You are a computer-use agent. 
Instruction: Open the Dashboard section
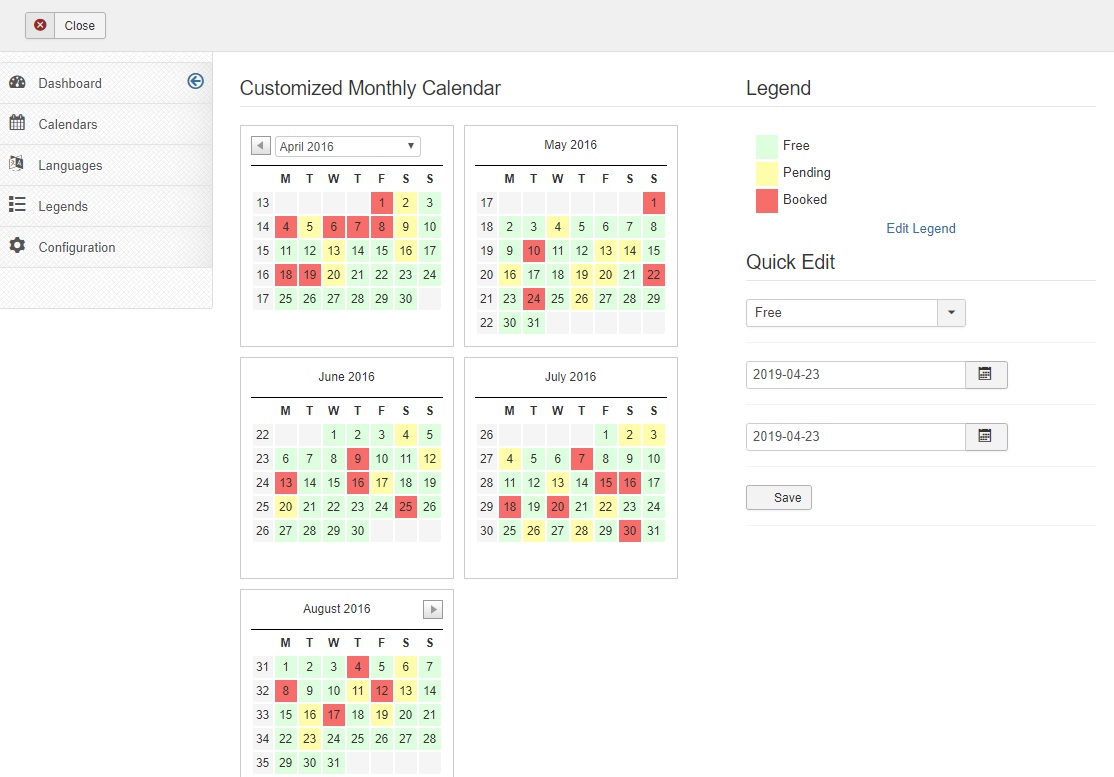(68, 83)
